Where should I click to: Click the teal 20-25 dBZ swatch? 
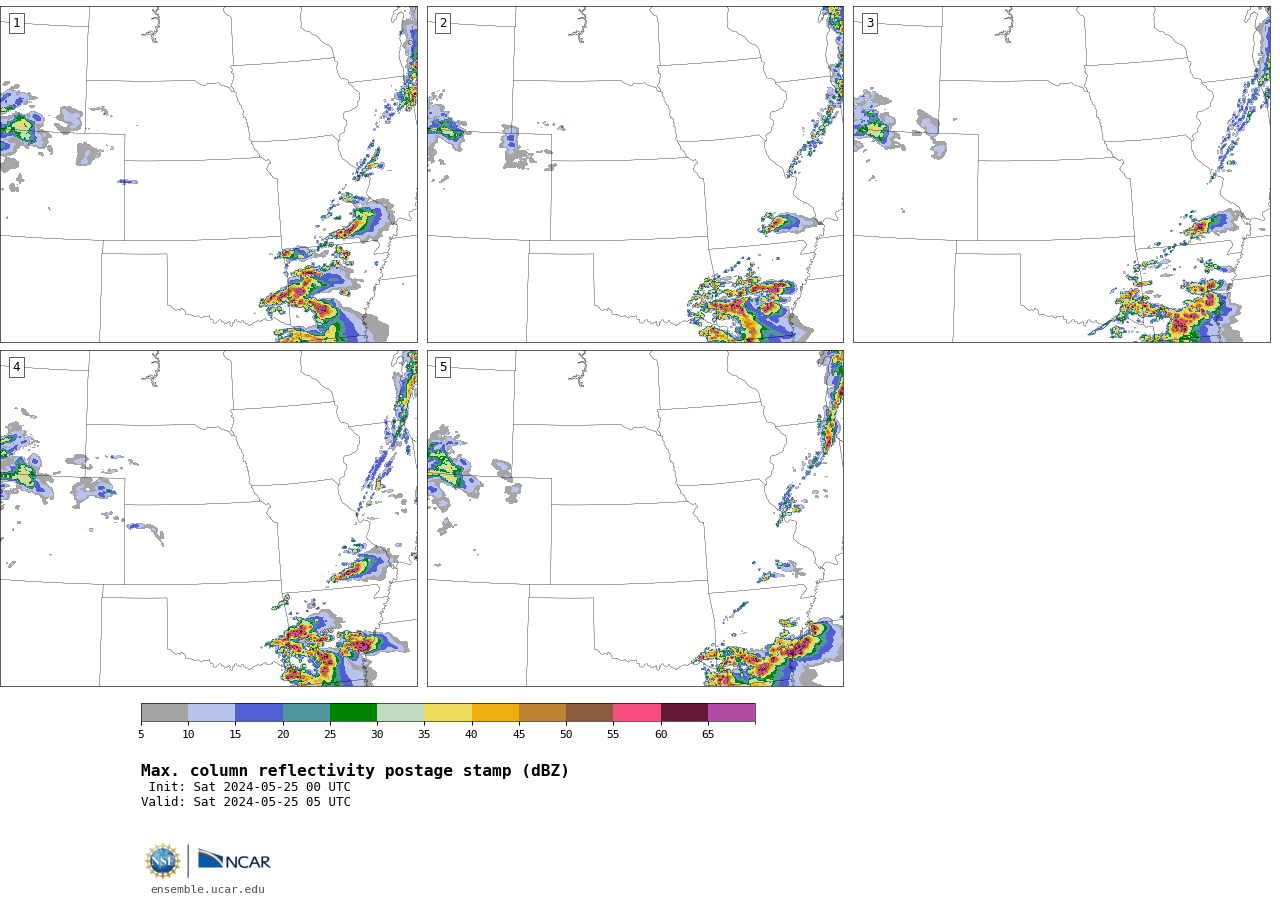[x=306, y=712]
